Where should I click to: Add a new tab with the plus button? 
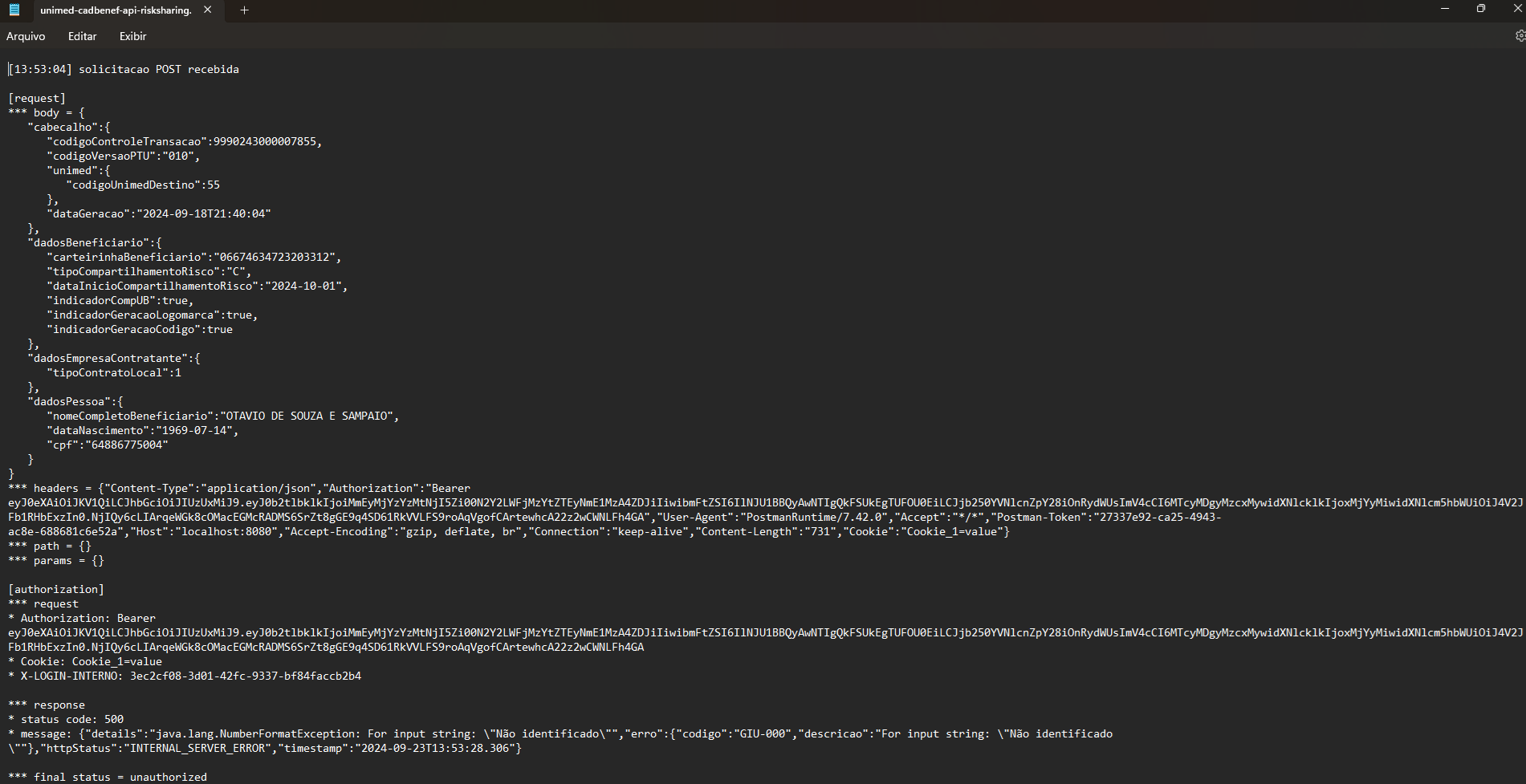[x=245, y=10]
